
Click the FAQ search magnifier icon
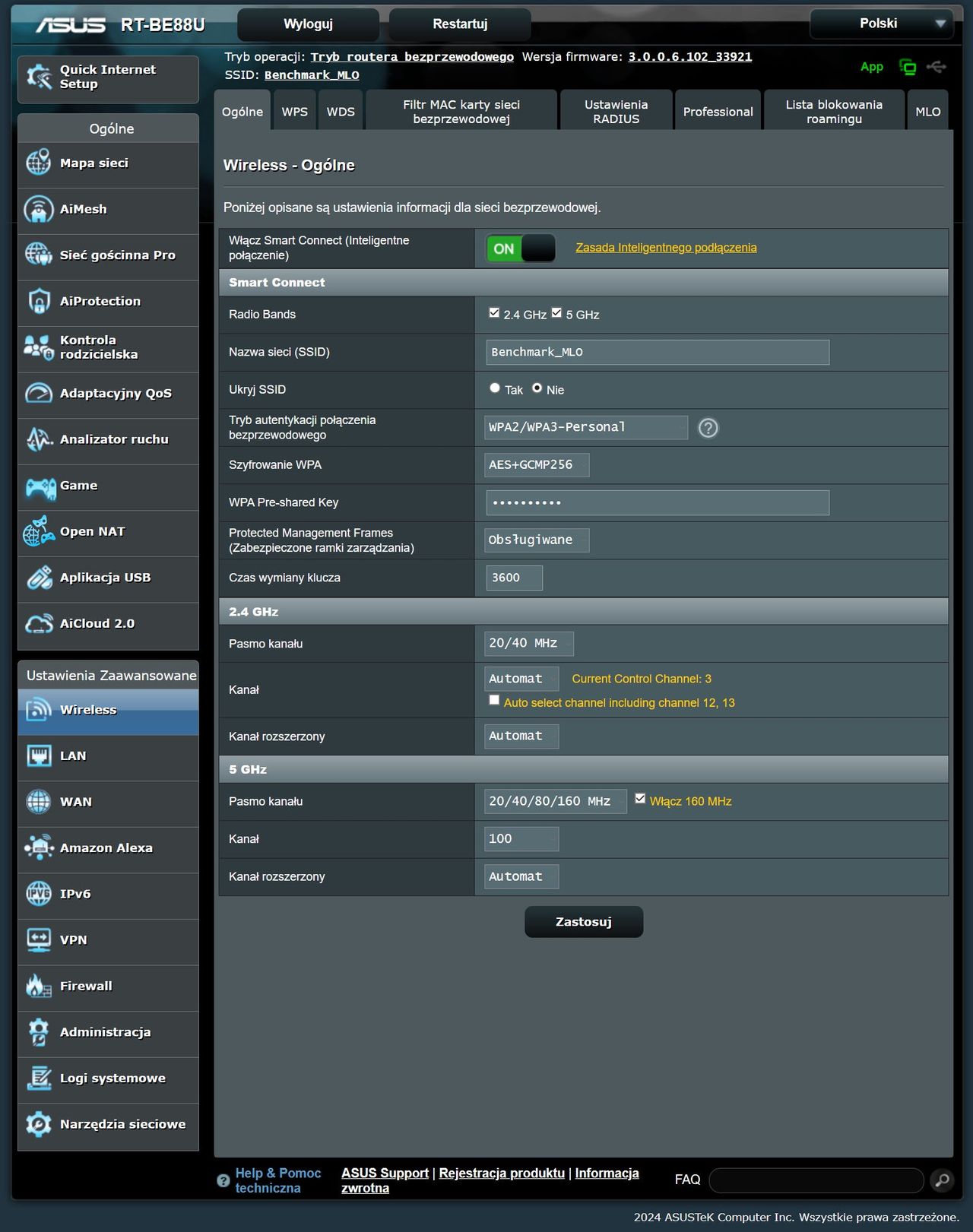[942, 1180]
